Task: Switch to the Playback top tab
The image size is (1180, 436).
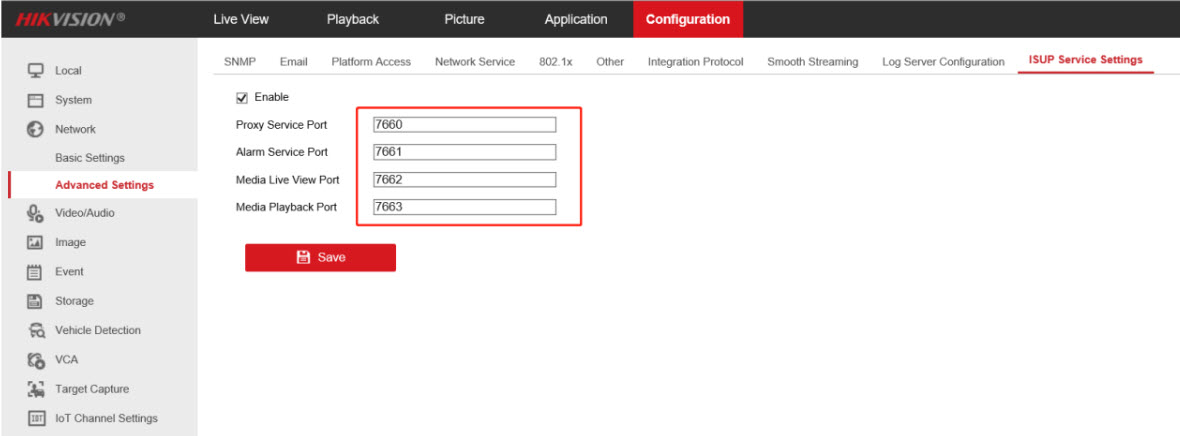Action: [x=352, y=19]
